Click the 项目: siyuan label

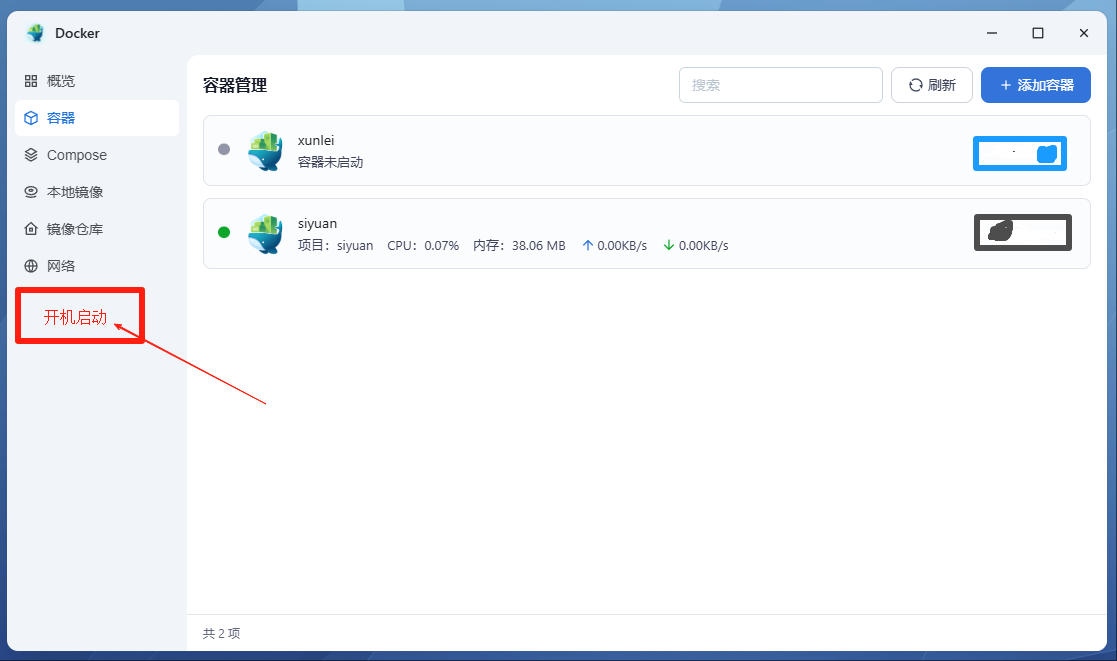tap(336, 246)
